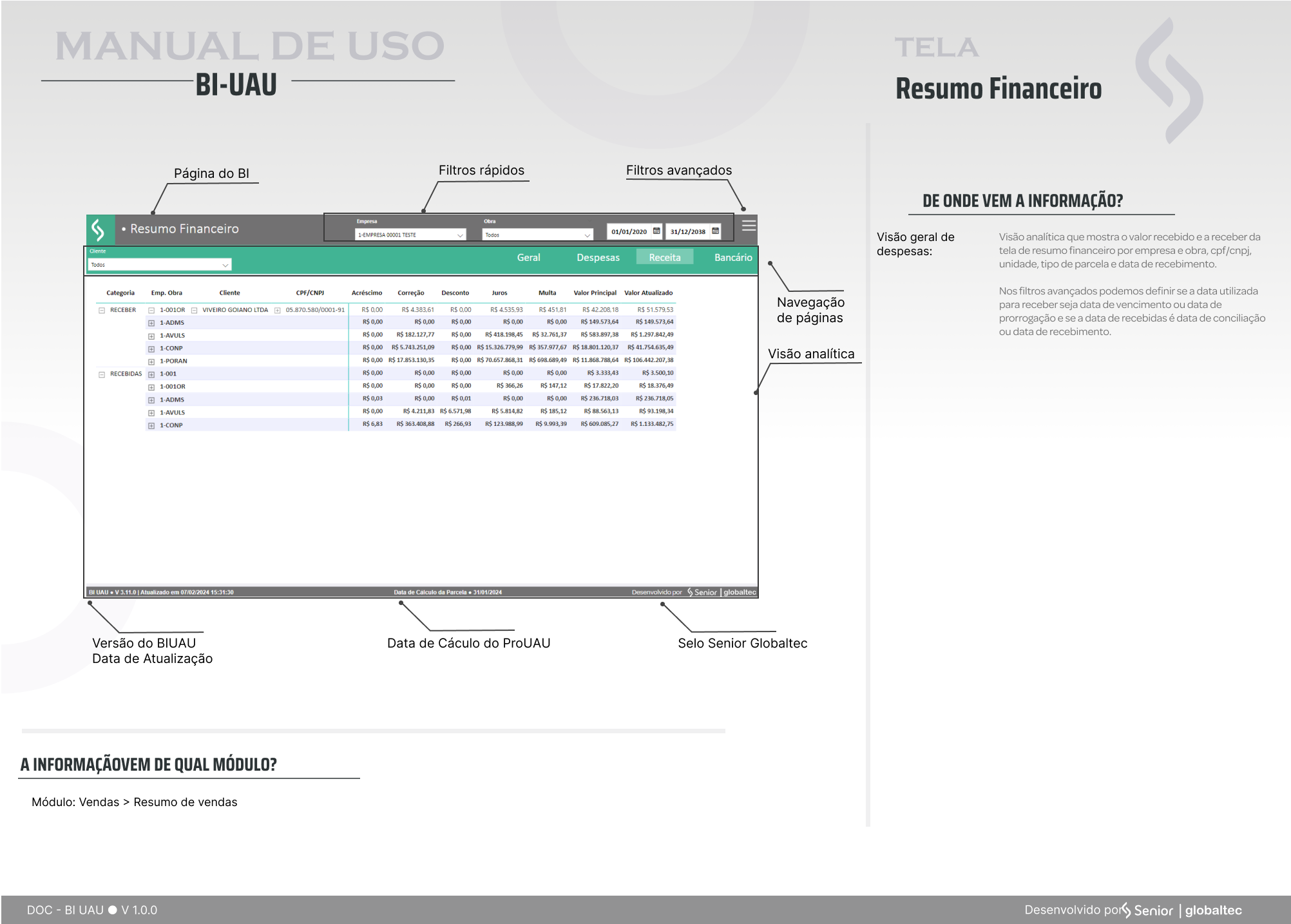Screen dimensions: 1291x924
Task: Switch to the Despesas page tab
Action: [x=598, y=257]
